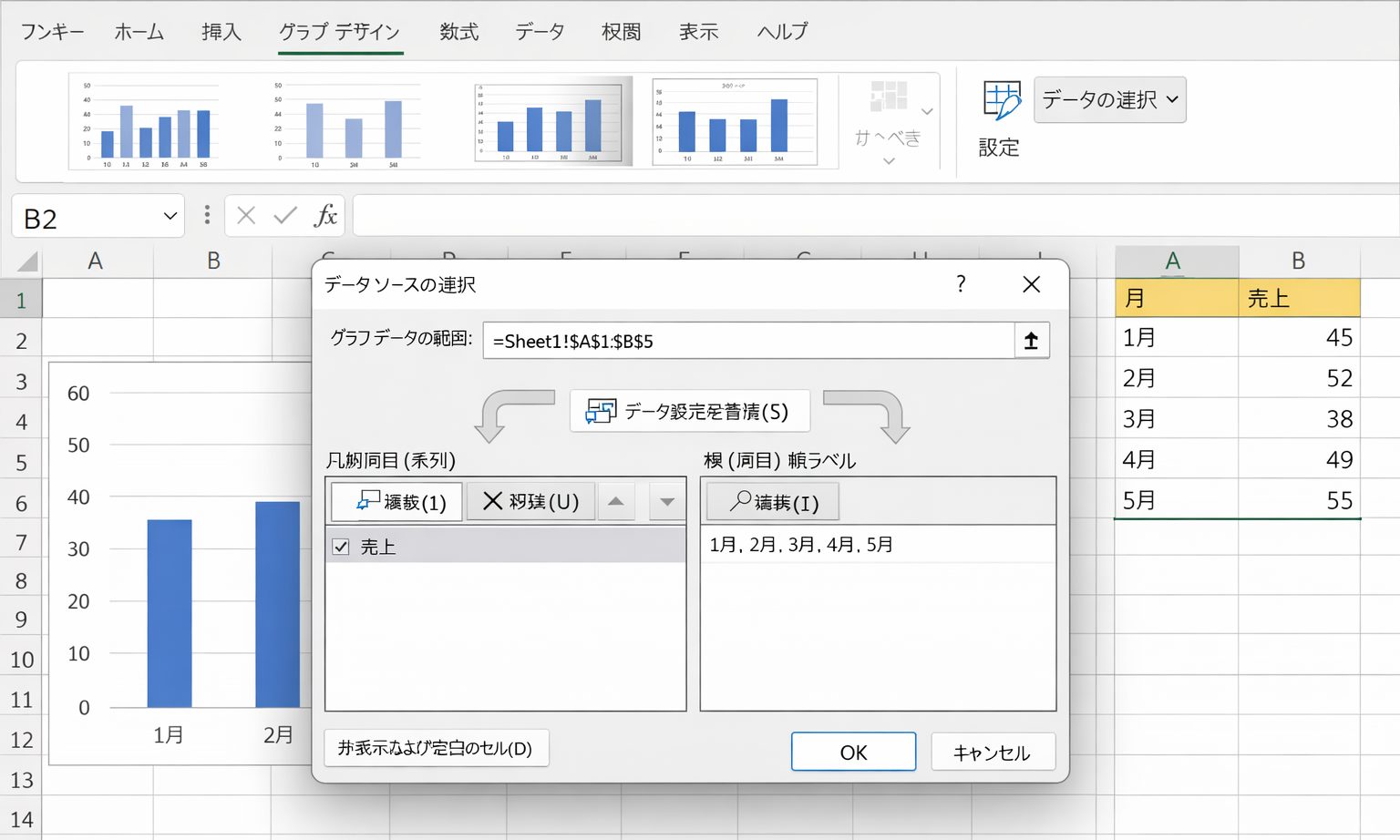
Task: Switch to the データ ribbon tab
Action: tap(540, 32)
